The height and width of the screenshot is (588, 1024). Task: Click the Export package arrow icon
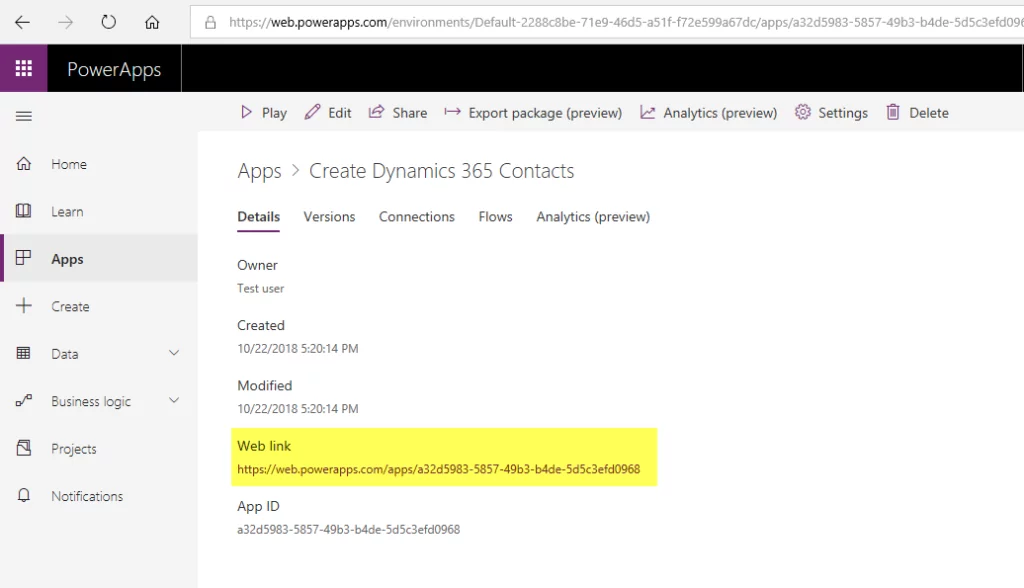pos(452,112)
